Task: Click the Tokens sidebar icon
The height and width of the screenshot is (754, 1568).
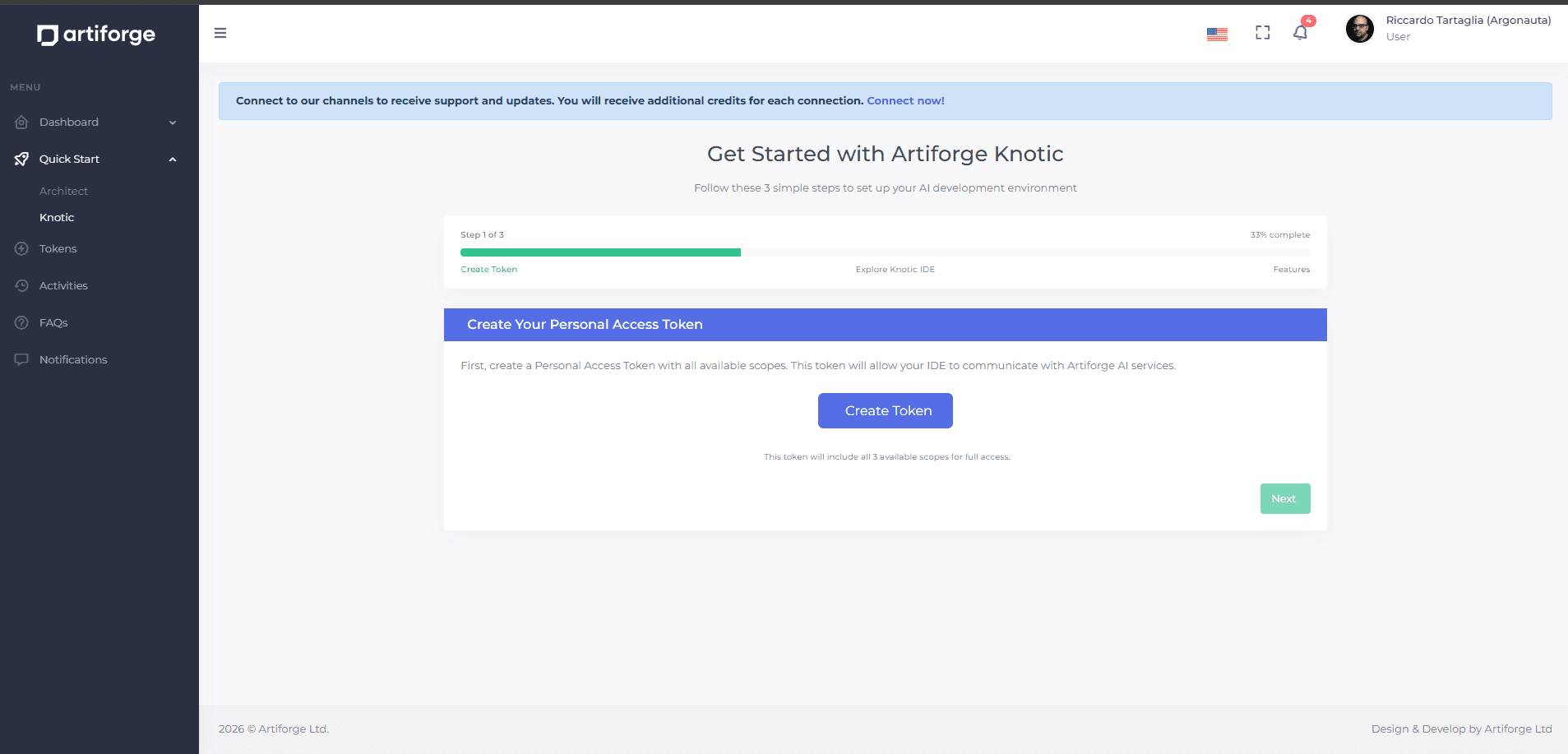Action: click(21, 248)
